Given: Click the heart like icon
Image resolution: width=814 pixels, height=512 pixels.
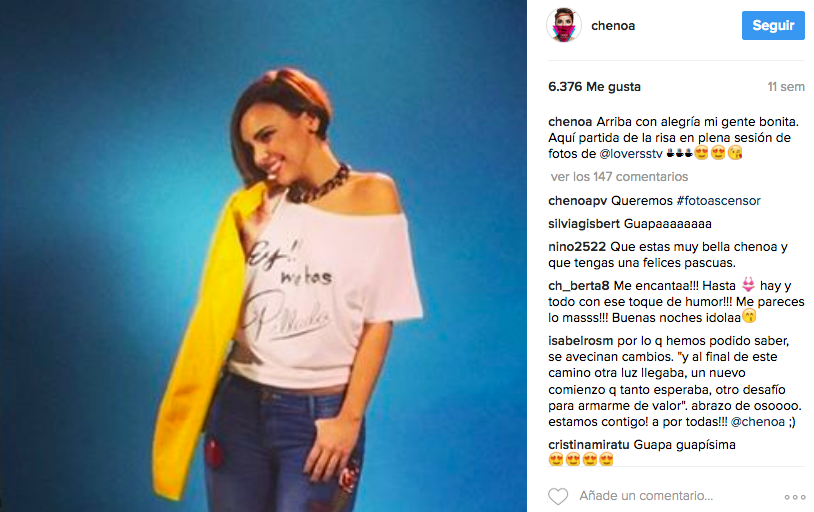Looking at the screenshot, I should [558, 496].
